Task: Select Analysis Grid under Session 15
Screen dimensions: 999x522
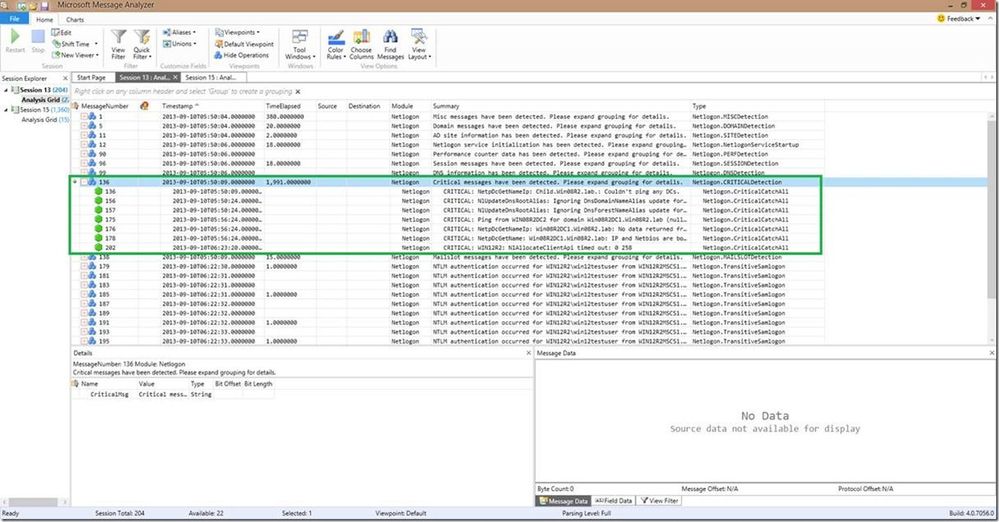Action: (x=45, y=120)
